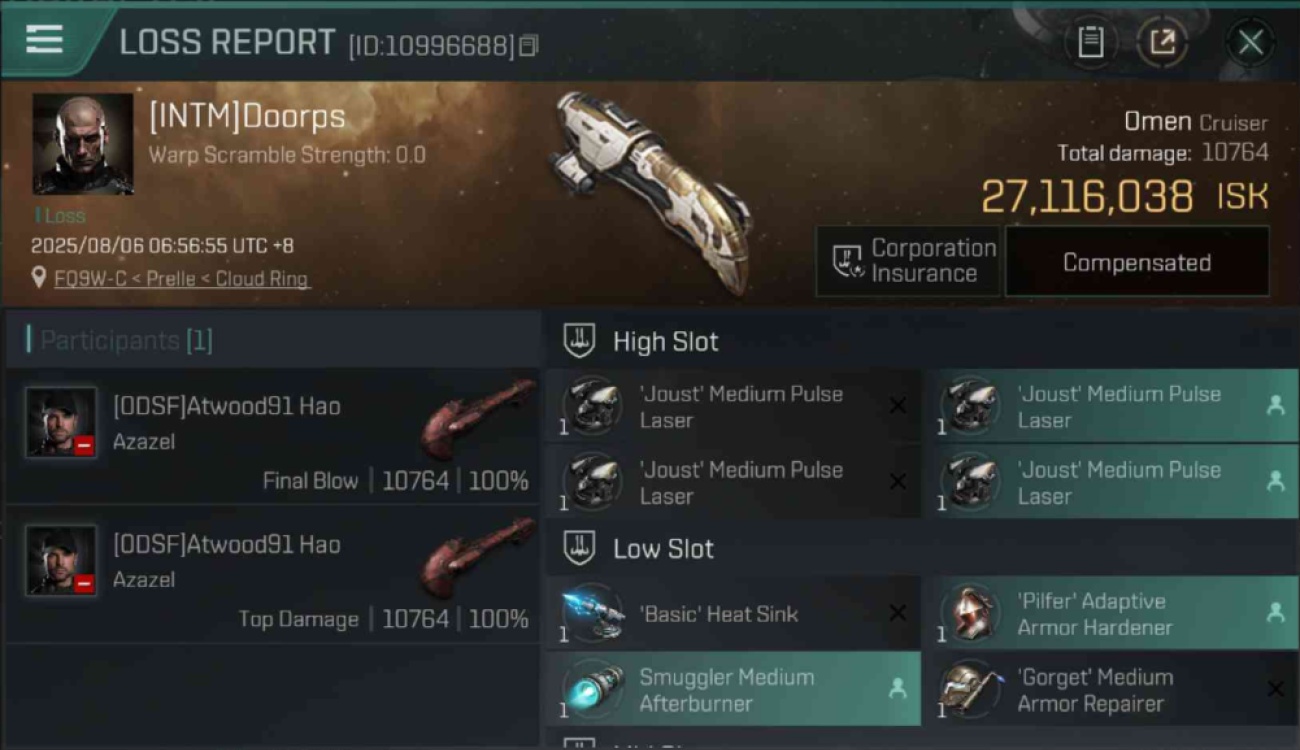Select the 'Basic' Heat Sink module icon
The height and width of the screenshot is (750, 1300).
pos(593,614)
